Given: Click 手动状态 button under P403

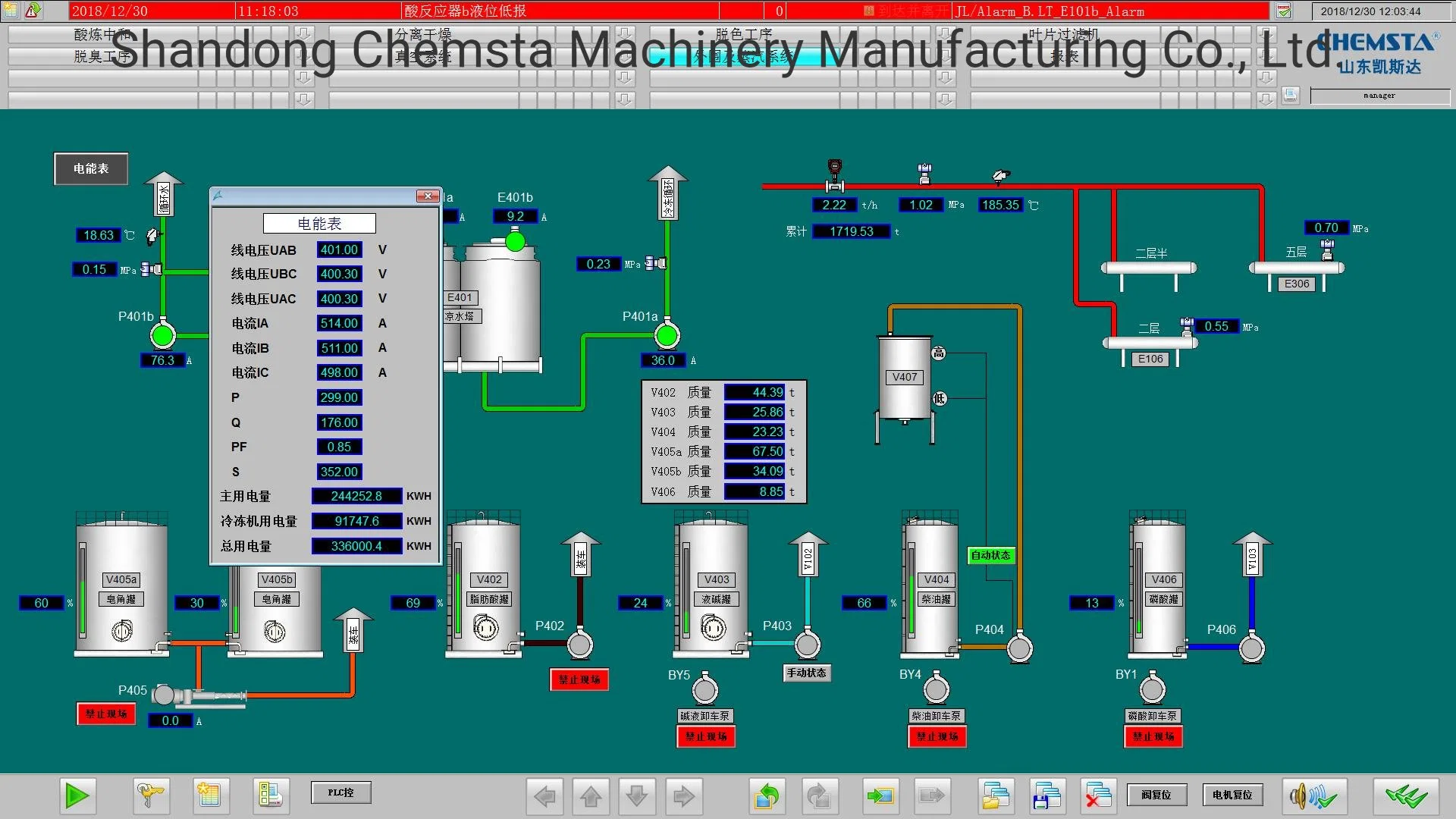Looking at the screenshot, I should (x=806, y=673).
